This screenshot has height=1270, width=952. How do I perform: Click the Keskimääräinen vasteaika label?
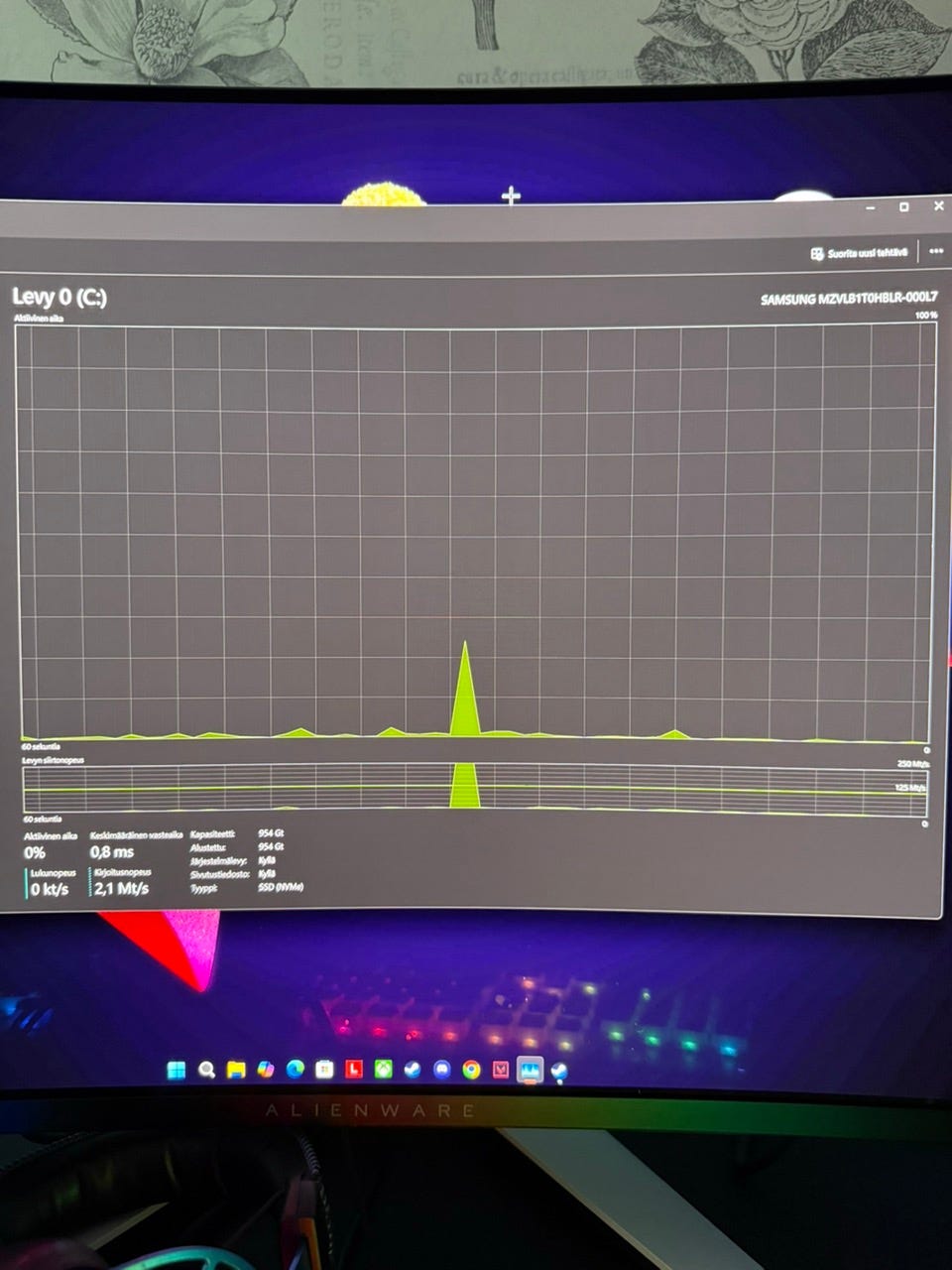[136, 835]
